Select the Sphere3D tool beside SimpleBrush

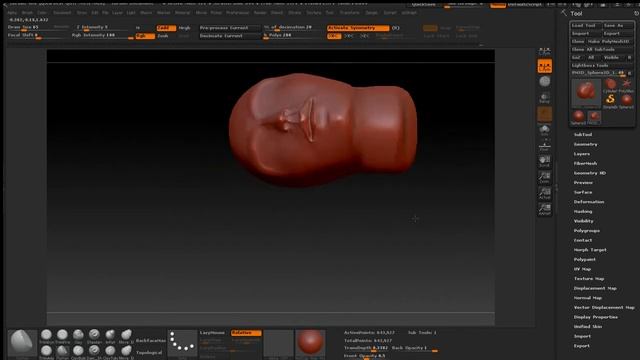tap(626, 101)
